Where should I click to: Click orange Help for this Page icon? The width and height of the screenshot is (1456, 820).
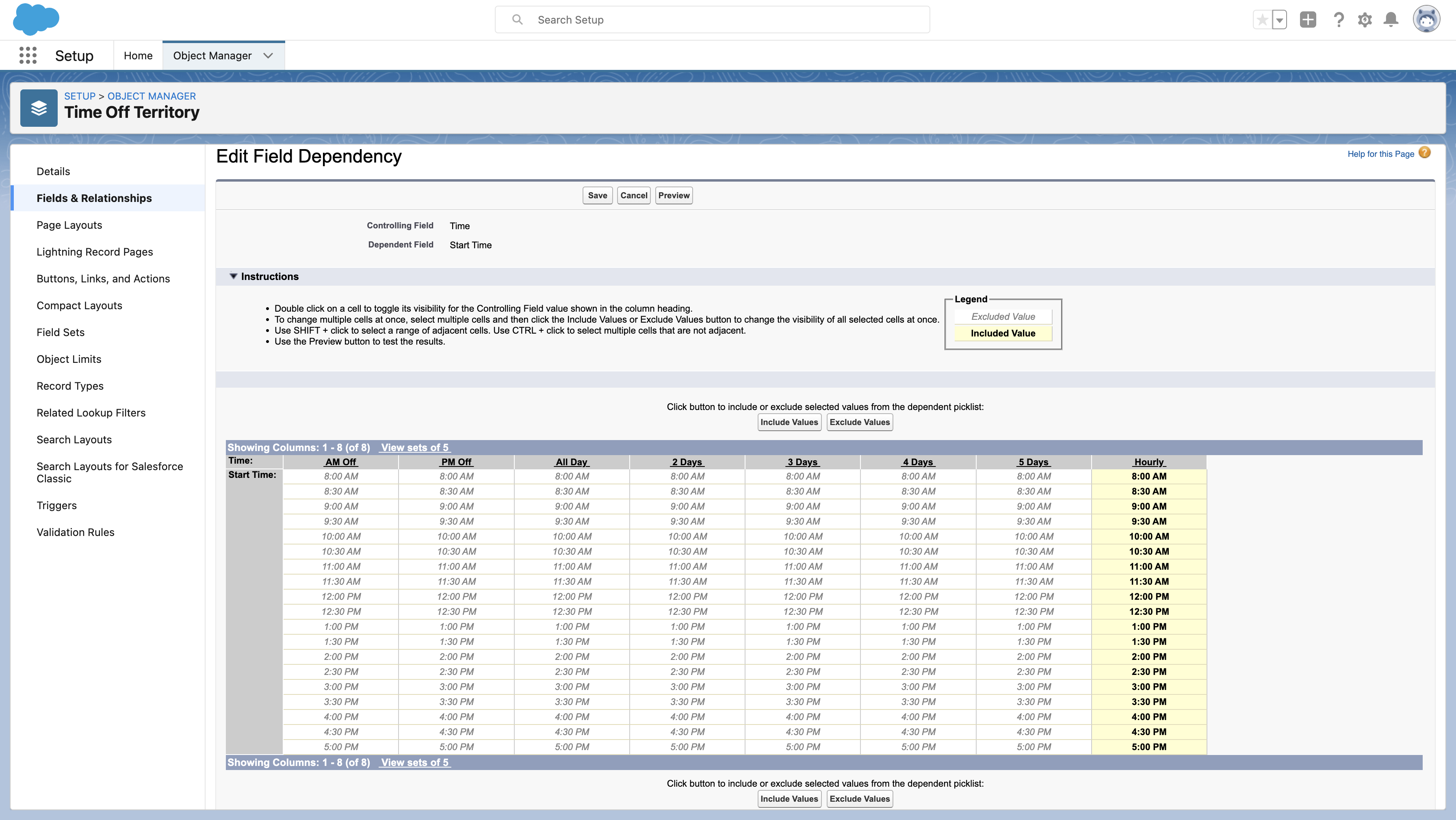click(1424, 153)
